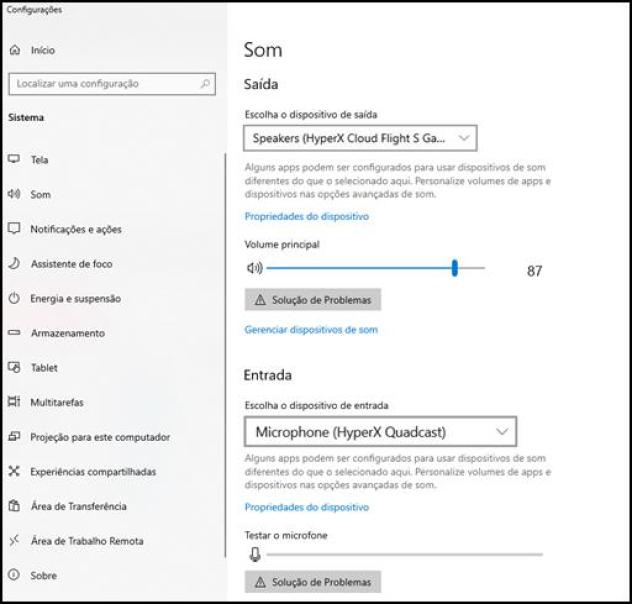Image resolution: width=632 pixels, height=604 pixels.
Task: Open the Microphone HyperX Quadcast dropdown
Action: (x=380, y=432)
